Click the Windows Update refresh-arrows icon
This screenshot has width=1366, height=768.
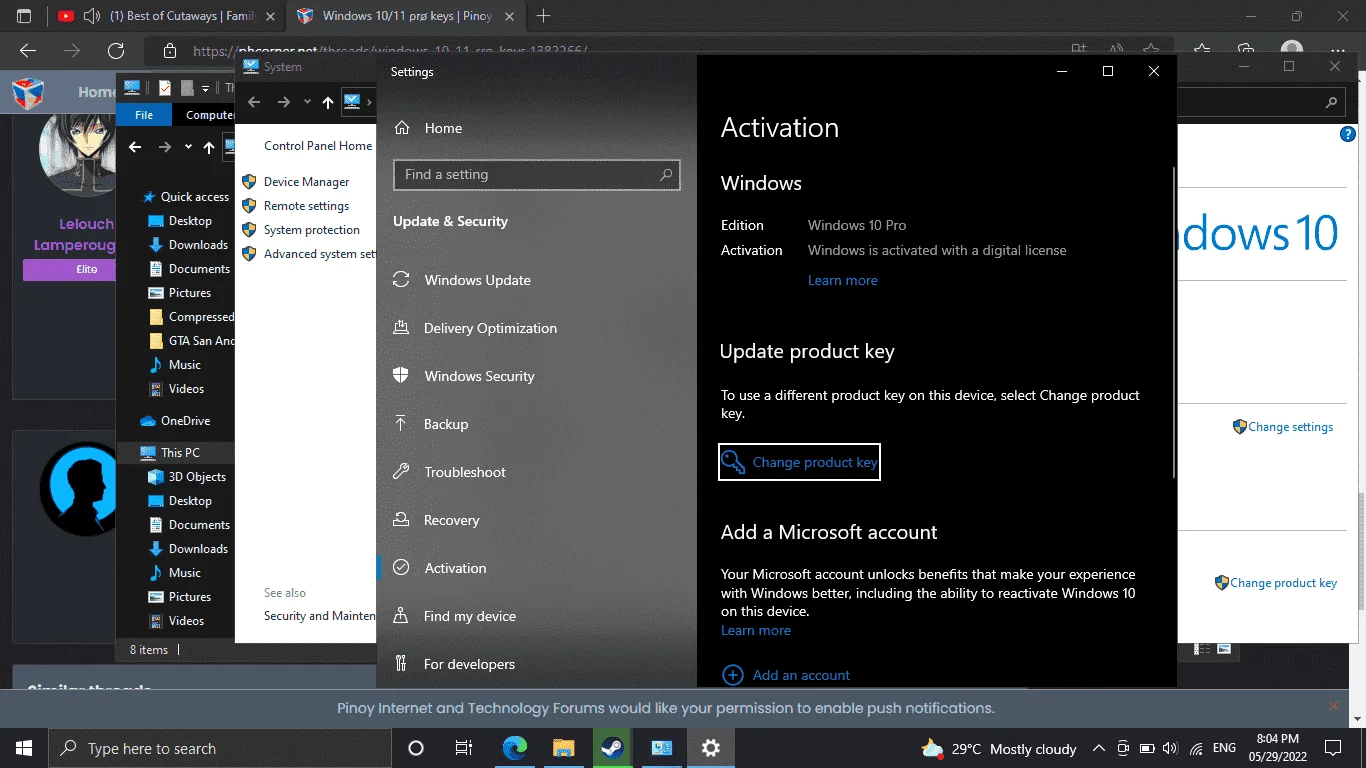[x=401, y=280]
